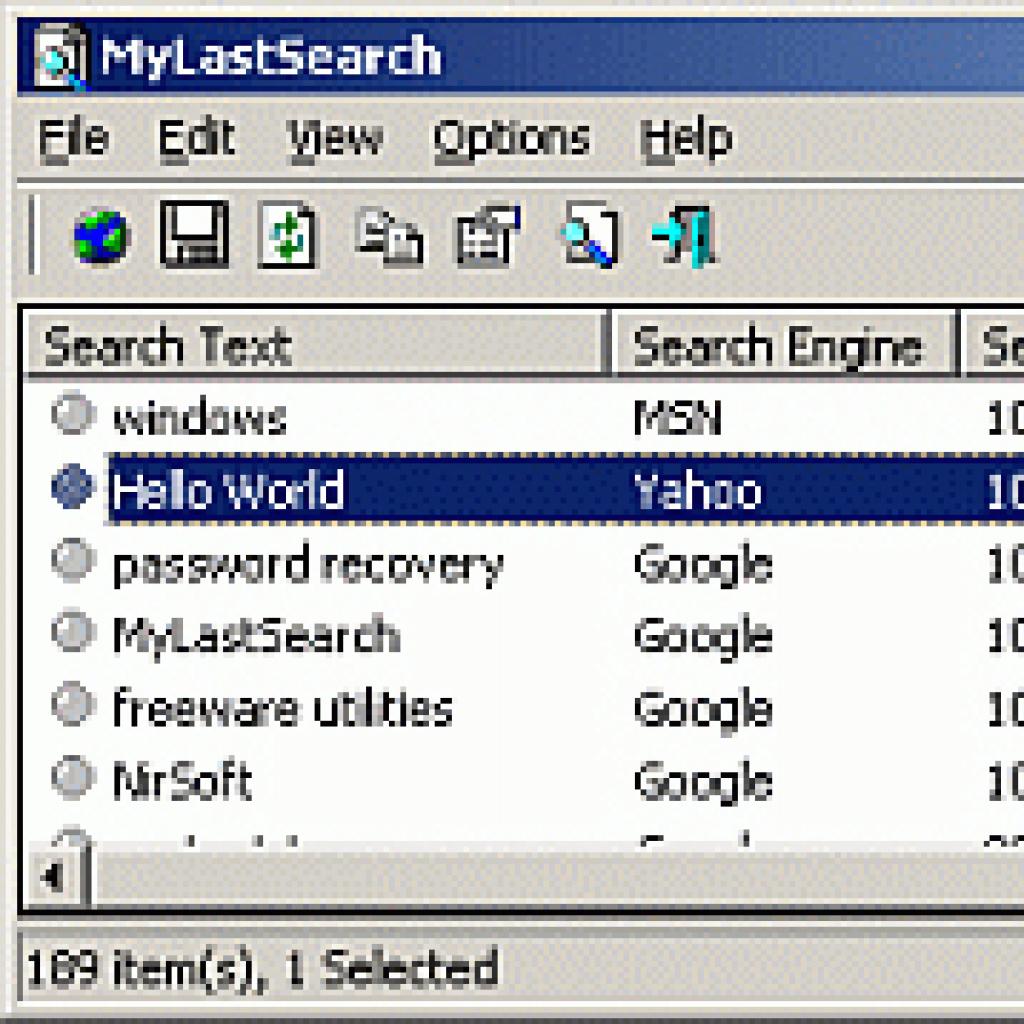Image resolution: width=1024 pixels, height=1024 pixels.
Task: Open selected URL with the globe icon
Action: (x=101, y=236)
